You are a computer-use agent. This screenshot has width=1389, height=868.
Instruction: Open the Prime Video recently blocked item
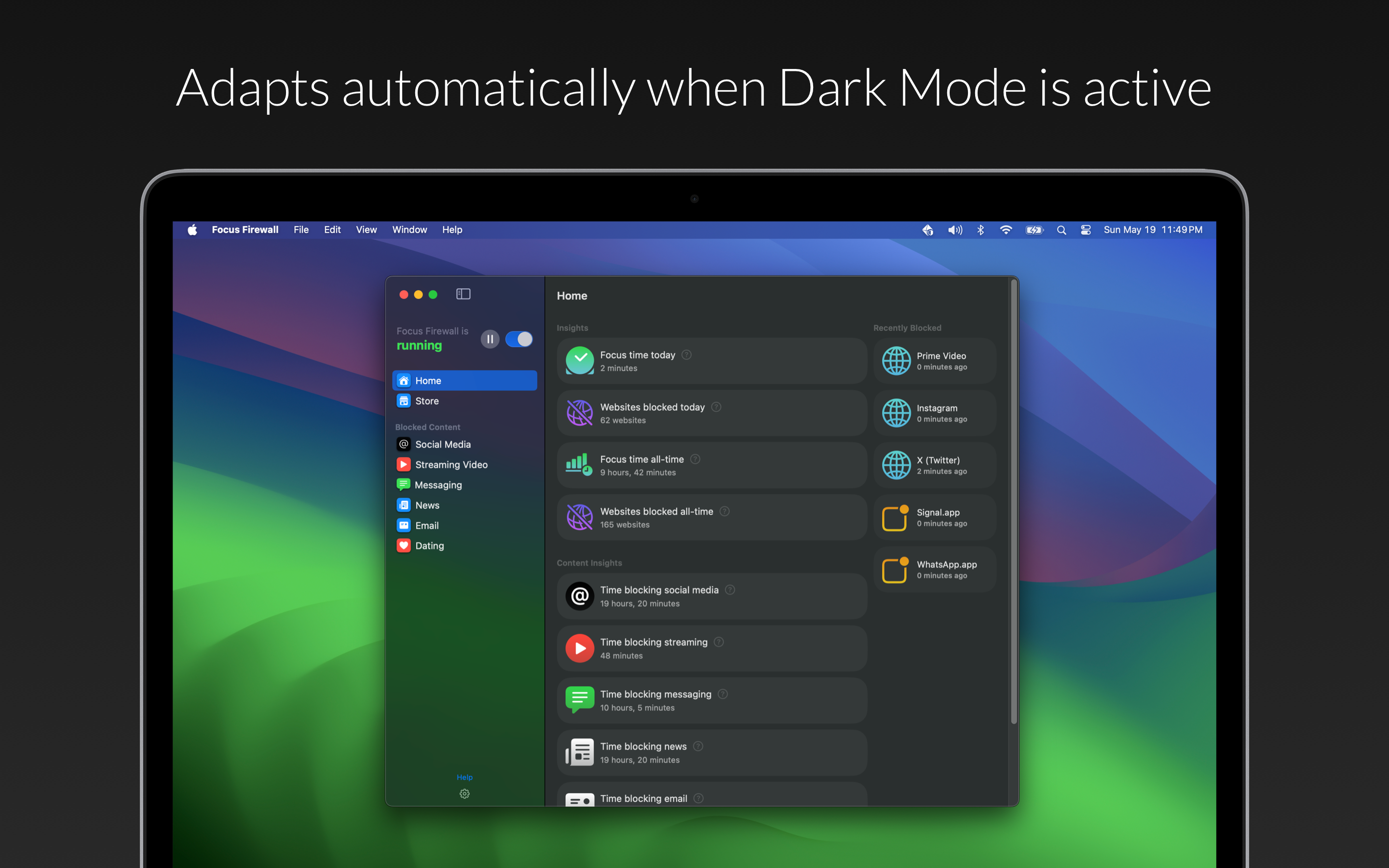tap(934, 361)
